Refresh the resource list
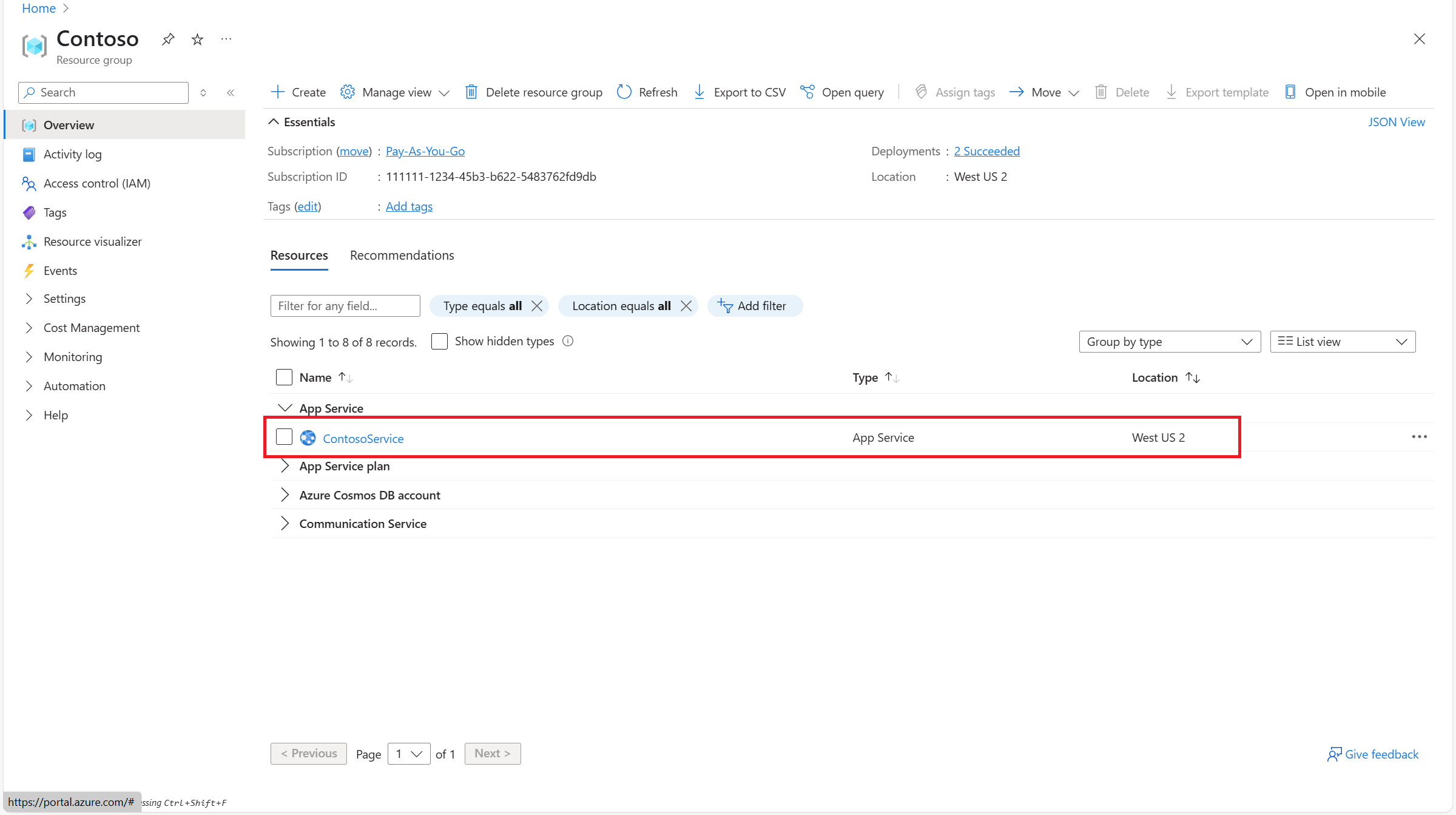Image resolution: width=1456 pixels, height=815 pixels. 647,92
